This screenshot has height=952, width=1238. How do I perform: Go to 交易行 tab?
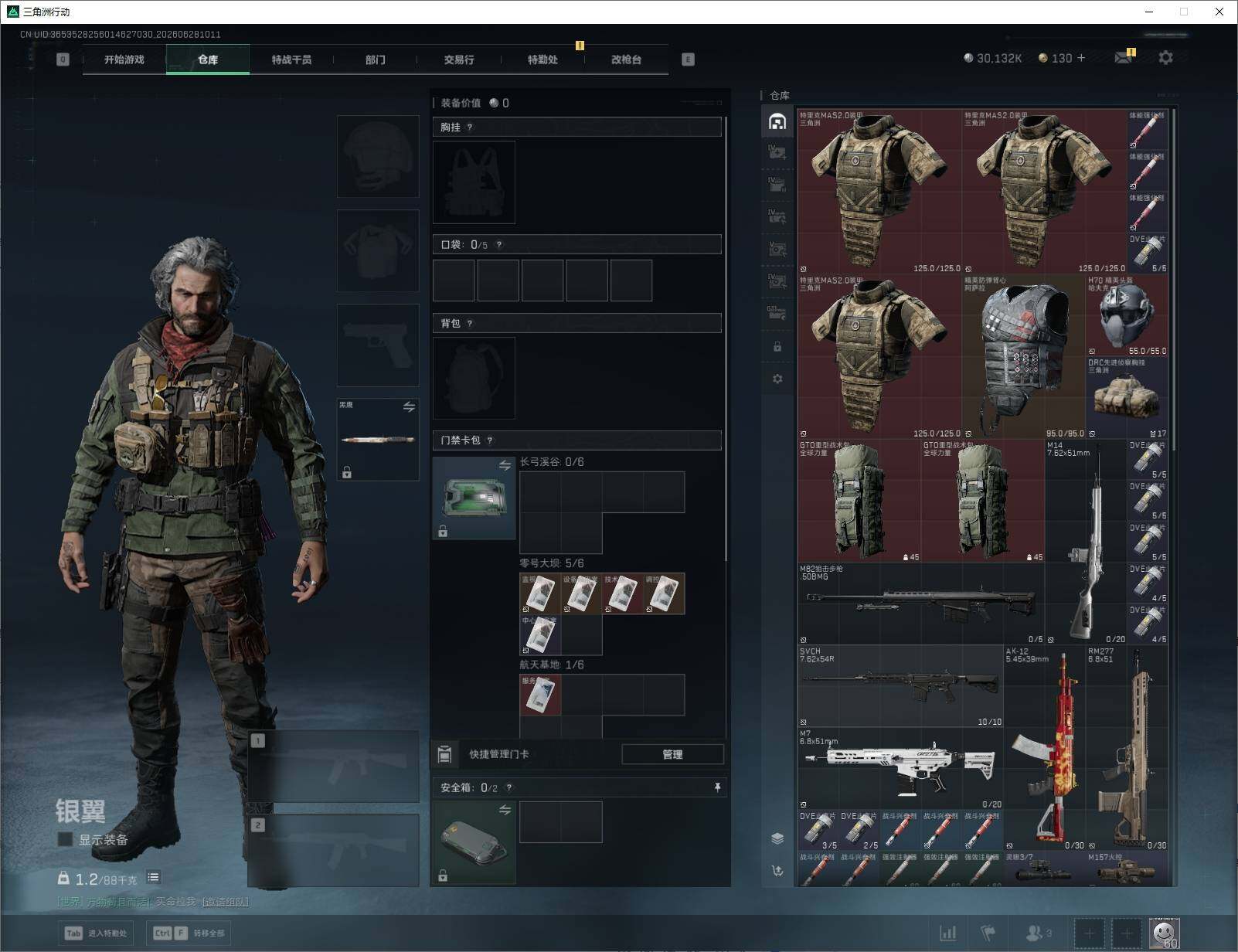(x=459, y=59)
